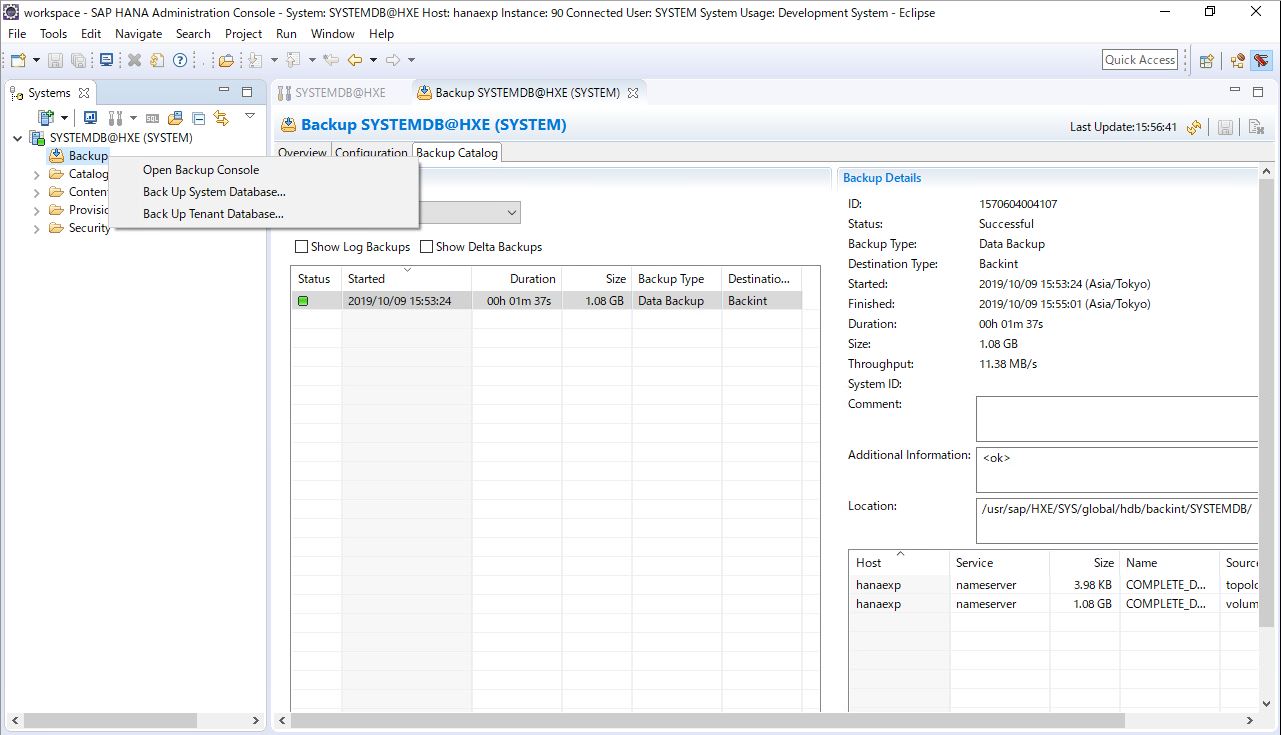Switch to the Overview tab

[x=302, y=153]
